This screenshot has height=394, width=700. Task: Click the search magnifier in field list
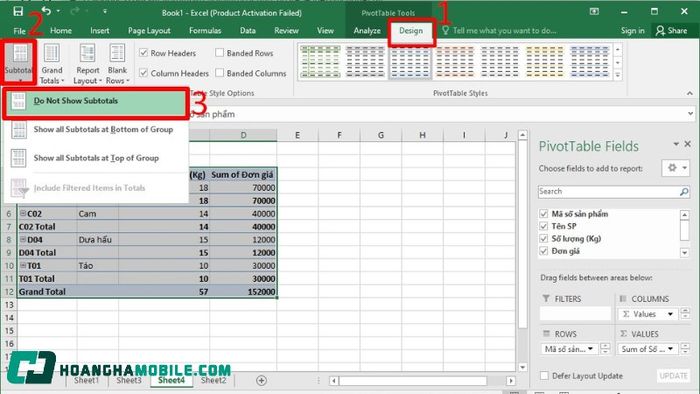coord(683,191)
